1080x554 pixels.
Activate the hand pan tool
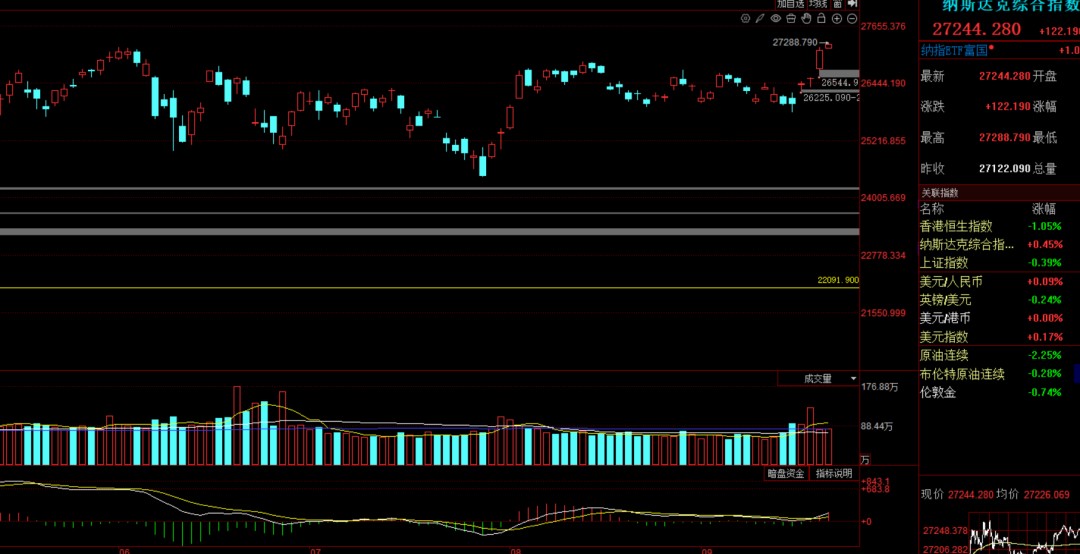(x=807, y=19)
